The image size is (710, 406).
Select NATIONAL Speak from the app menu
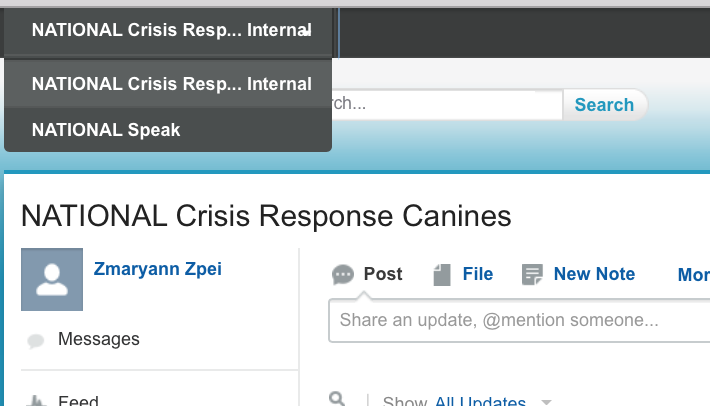pos(106,130)
